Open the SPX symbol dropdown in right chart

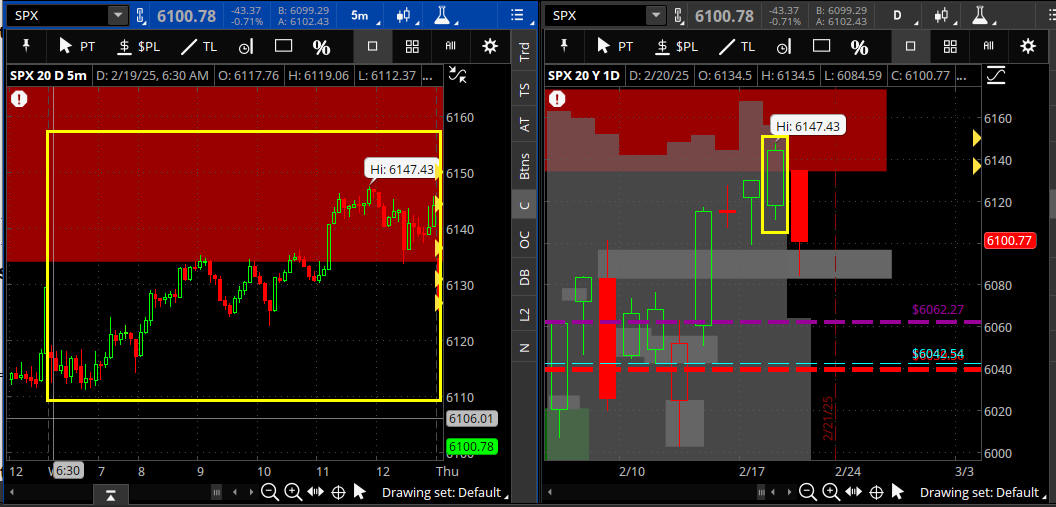(656, 15)
